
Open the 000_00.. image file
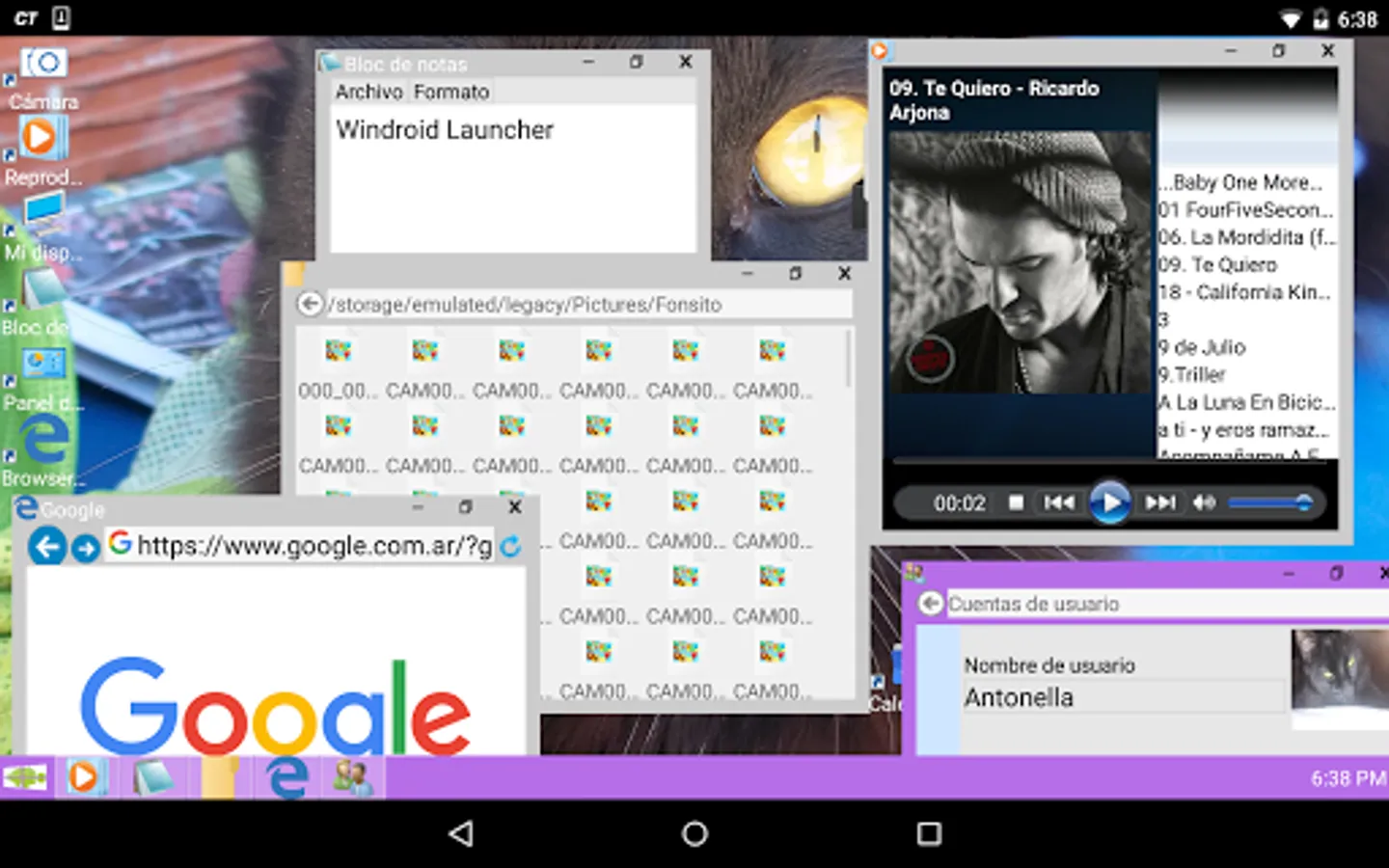[x=338, y=367]
